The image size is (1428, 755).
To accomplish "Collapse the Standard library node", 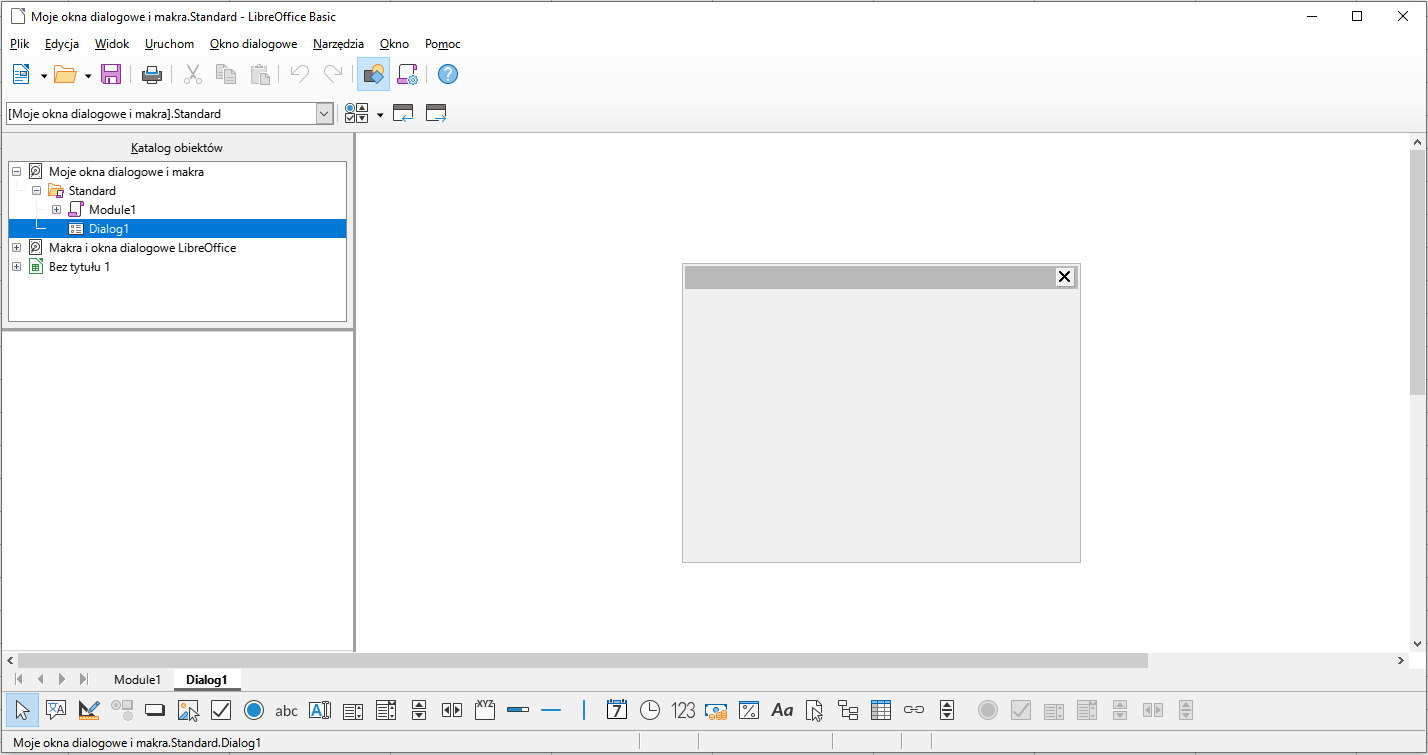I will coord(36,191).
